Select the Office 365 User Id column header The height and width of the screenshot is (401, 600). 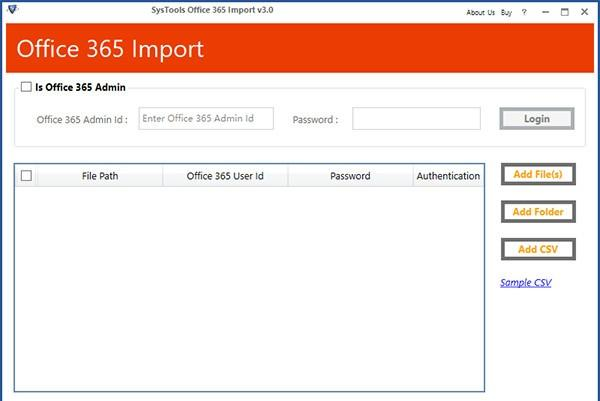pyautogui.click(x=225, y=176)
